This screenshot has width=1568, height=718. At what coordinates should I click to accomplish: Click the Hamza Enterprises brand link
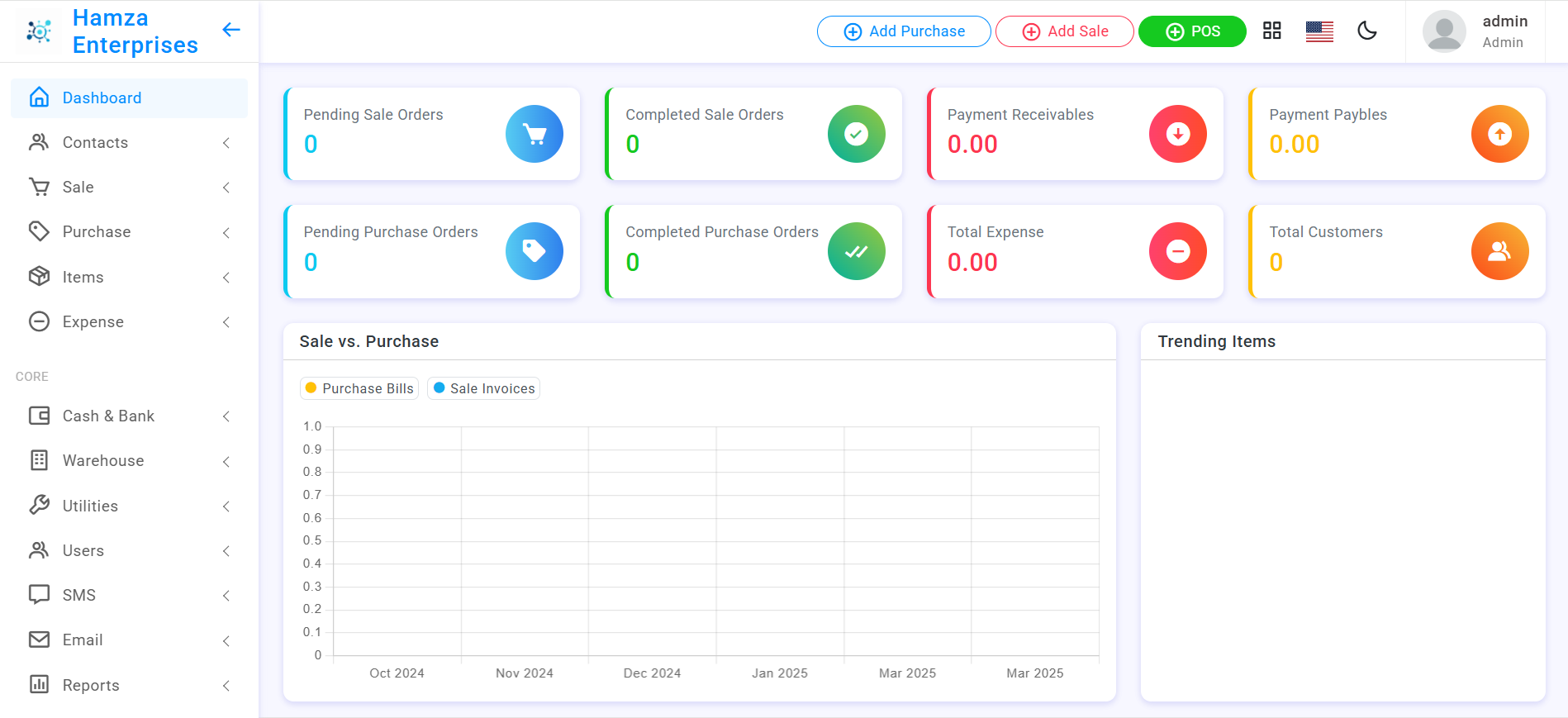(135, 31)
